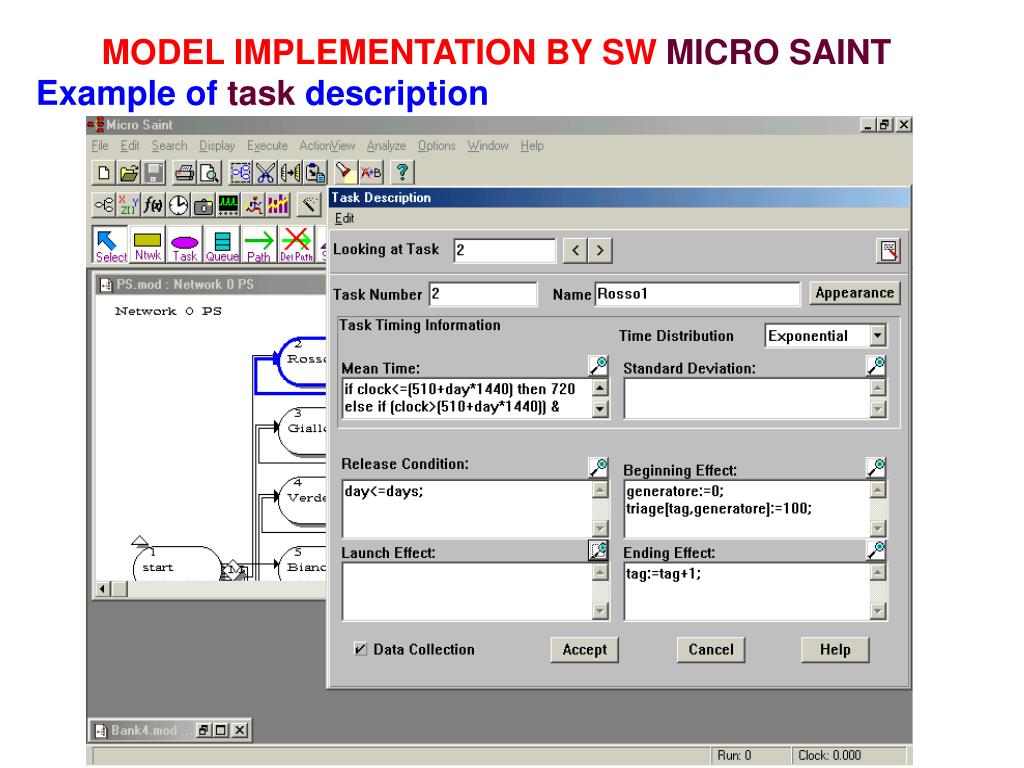Click the flashlight Find icon
The image size is (1024, 768).
(344, 172)
